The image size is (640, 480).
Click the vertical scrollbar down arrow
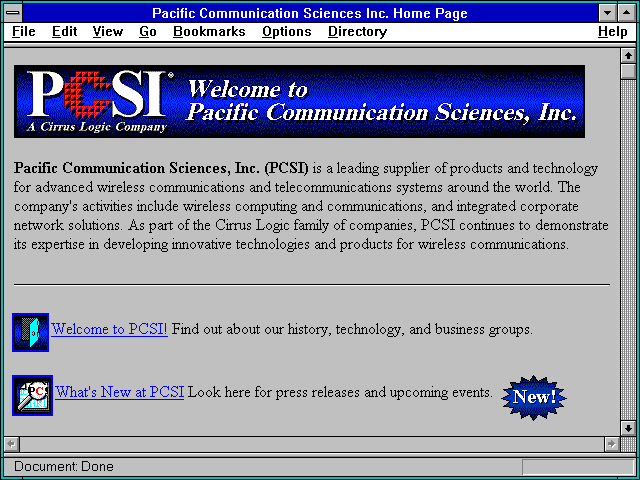click(x=628, y=428)
